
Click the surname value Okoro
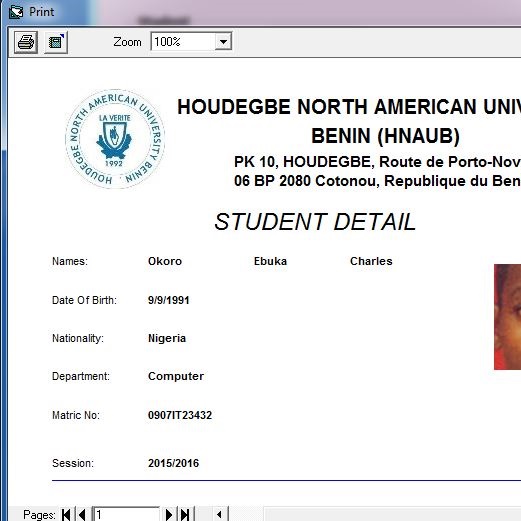(165, 261)
